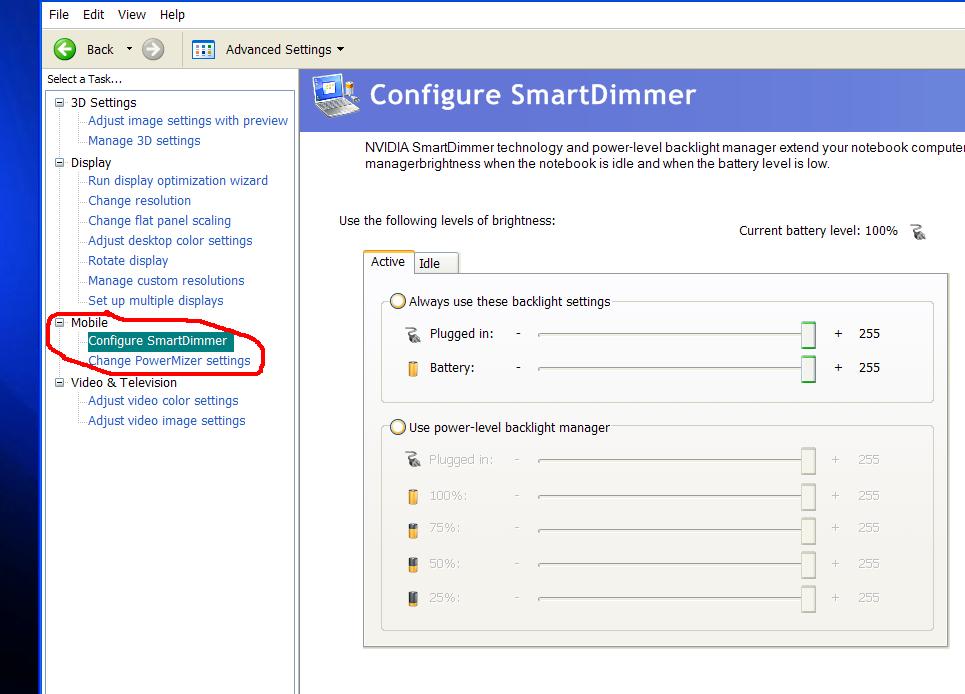Click the plug icon next to active Plugged in
The width and height of the screenshot is (965, 694).
click(x=413, y=335)
